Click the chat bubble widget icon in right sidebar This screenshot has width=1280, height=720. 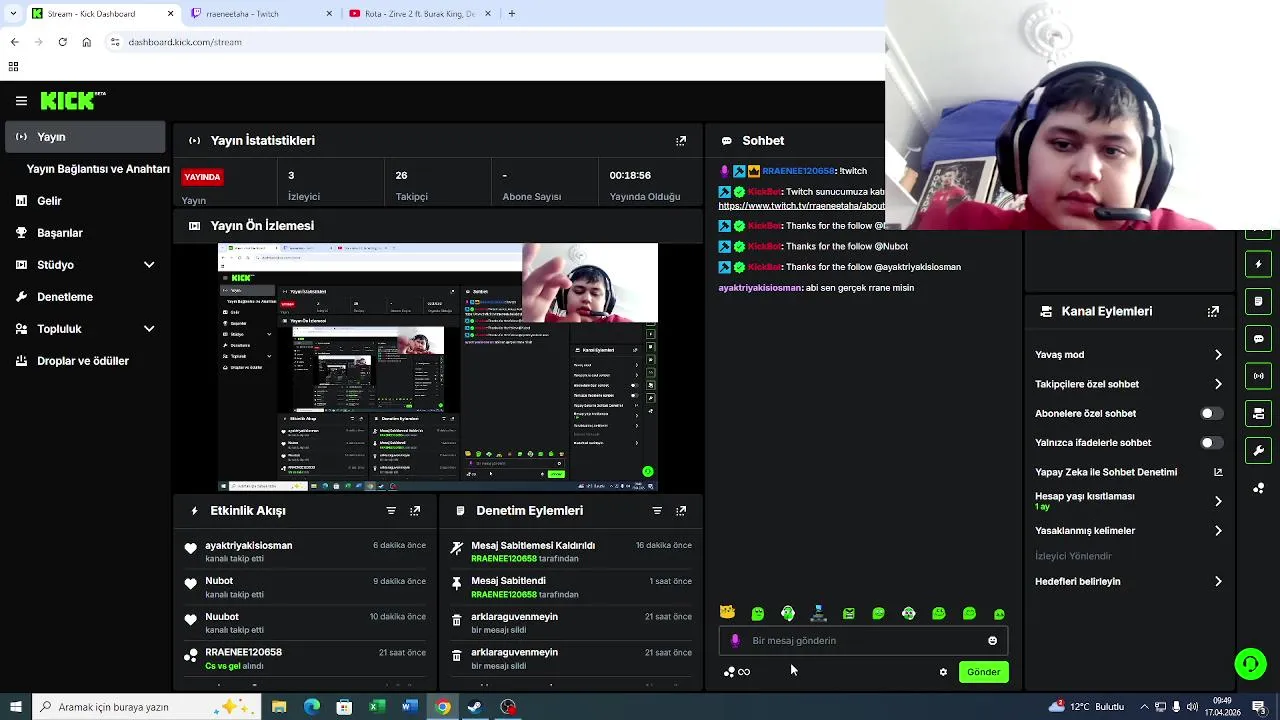coord(1258,339)
